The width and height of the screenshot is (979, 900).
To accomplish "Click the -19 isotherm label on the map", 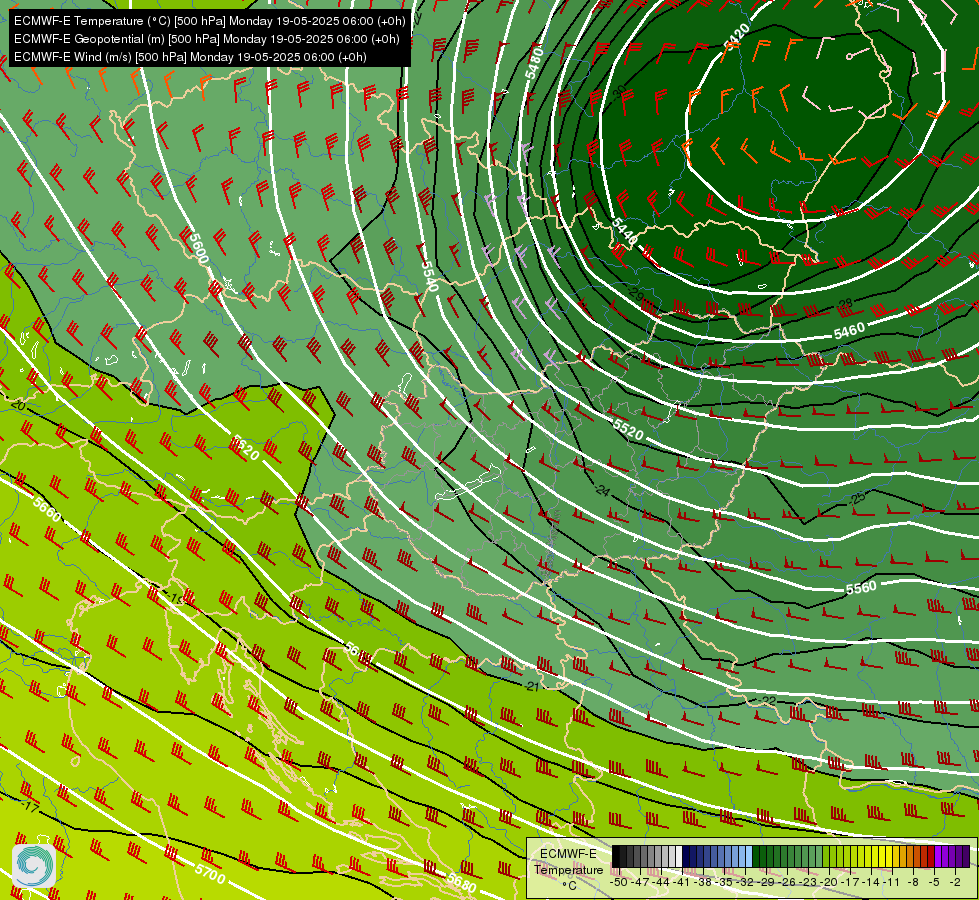I will [174, 599].
